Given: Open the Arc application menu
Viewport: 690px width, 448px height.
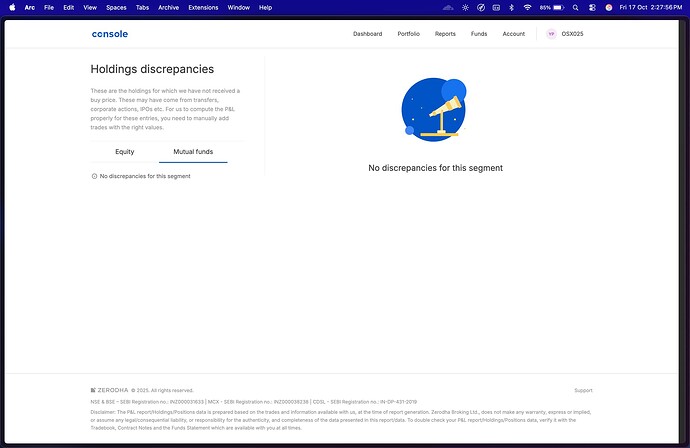Looking at the screenshot, I should [30, 7].
